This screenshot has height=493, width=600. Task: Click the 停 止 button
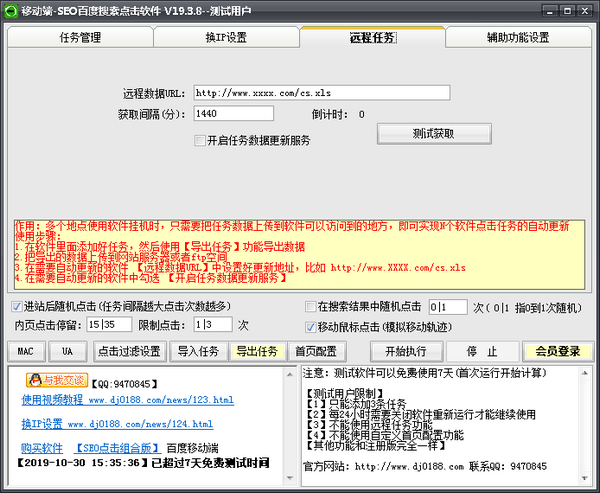coord(483,351)
